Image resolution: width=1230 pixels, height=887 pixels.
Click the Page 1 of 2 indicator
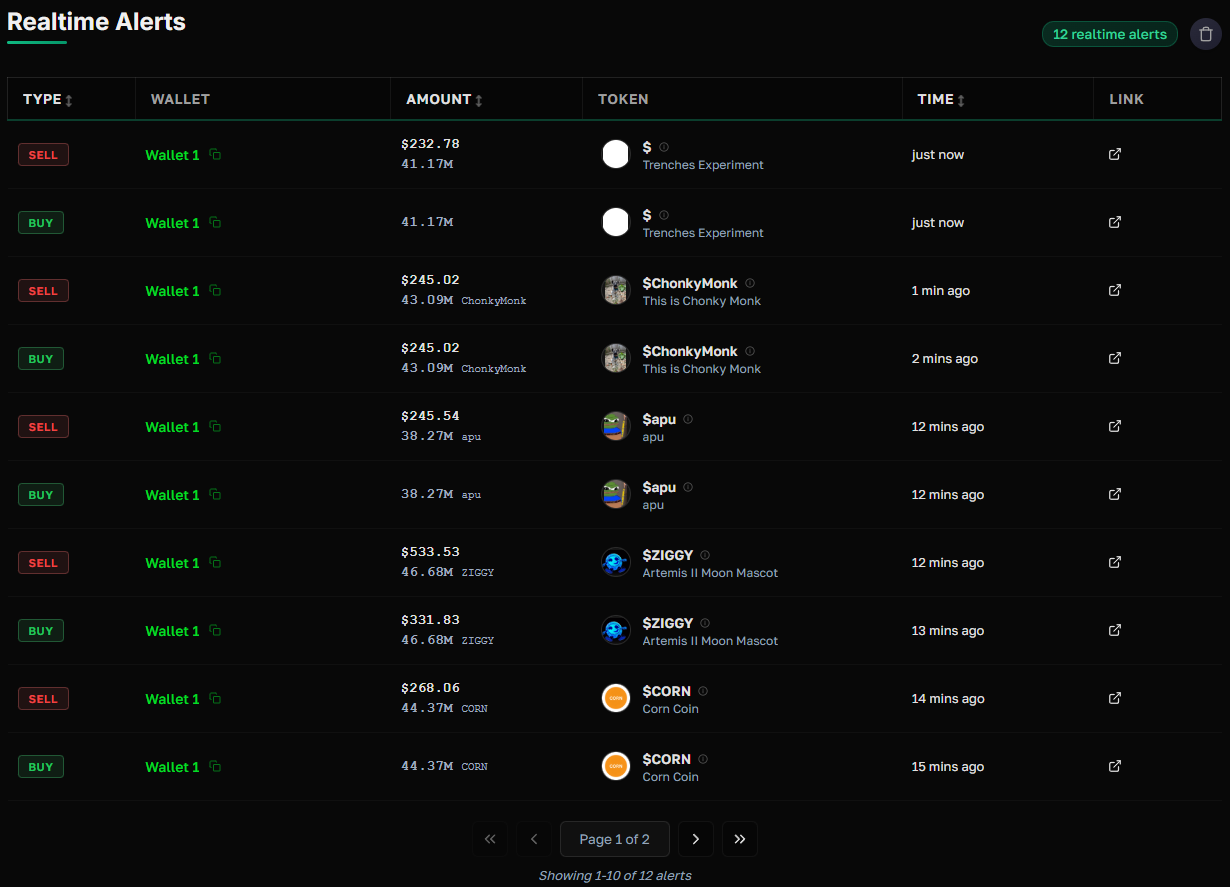(x=615, y=839)
